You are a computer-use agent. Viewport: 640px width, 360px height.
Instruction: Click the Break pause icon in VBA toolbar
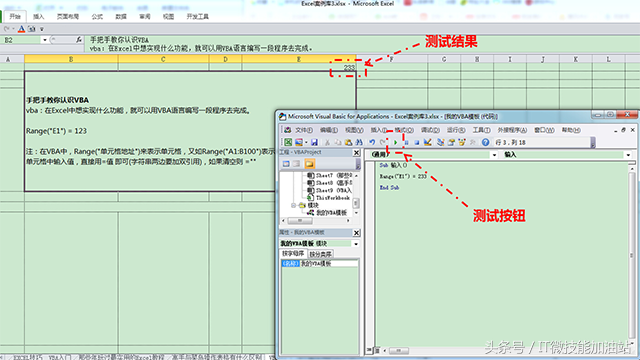pos(406,142)
